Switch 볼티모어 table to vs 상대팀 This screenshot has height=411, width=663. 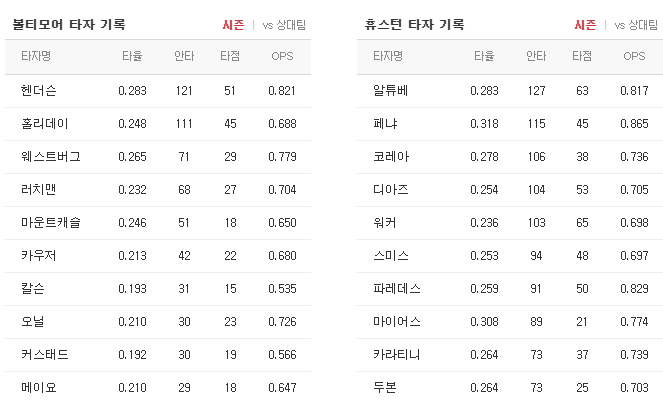284,25
